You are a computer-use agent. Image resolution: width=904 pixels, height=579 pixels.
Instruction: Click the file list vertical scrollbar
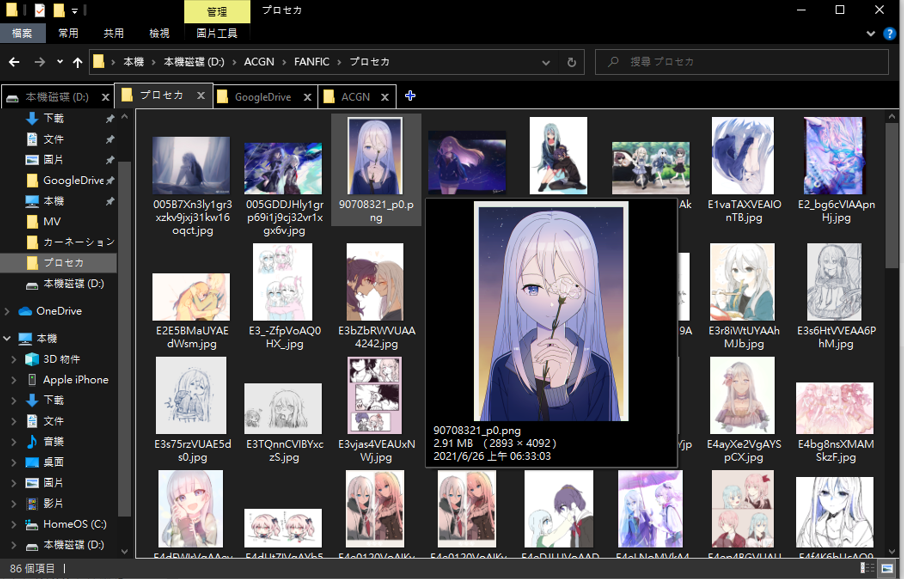pyautogui.click(x=891, y=195)
